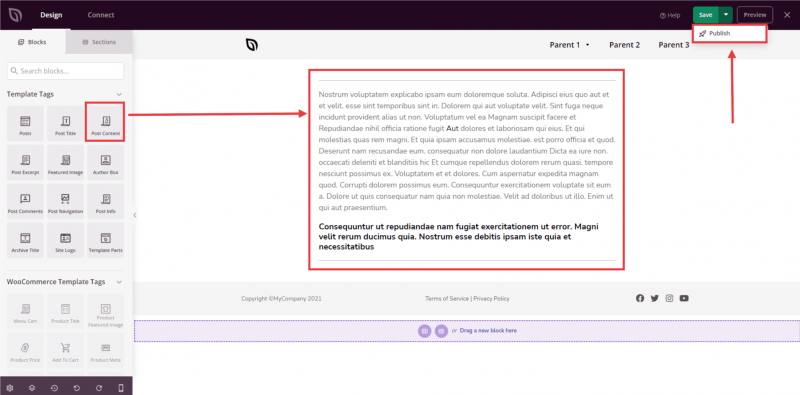Open the Twitter icon in footer

[x=655, y=299]
